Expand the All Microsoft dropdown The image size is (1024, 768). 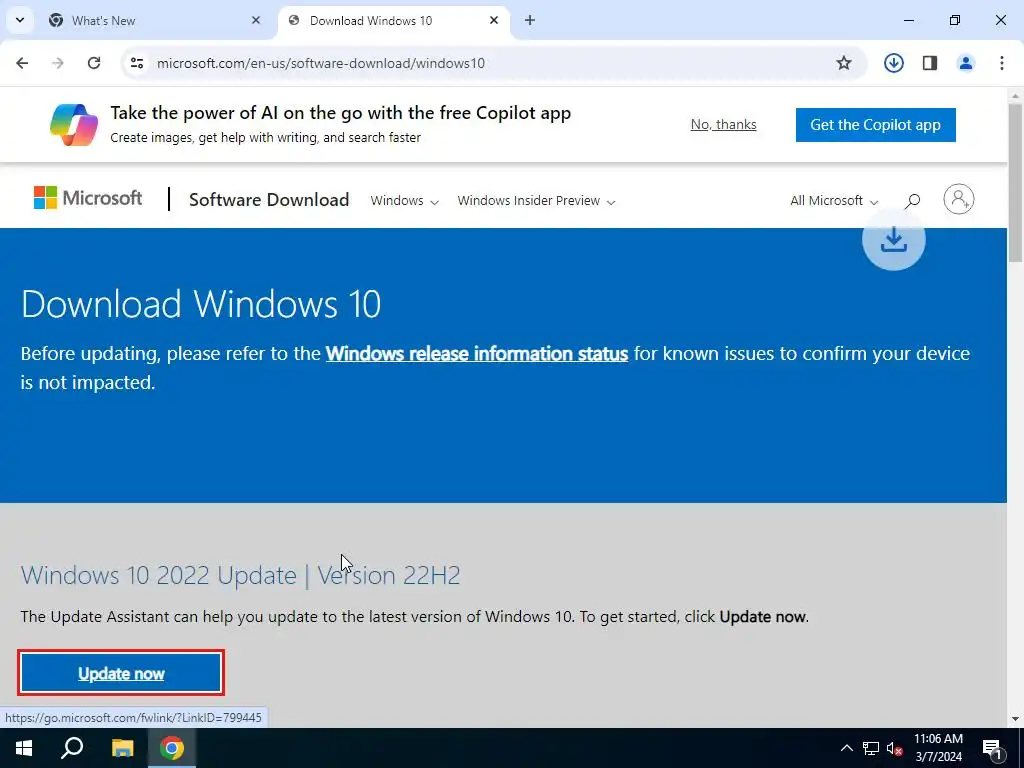coord(834,200)
